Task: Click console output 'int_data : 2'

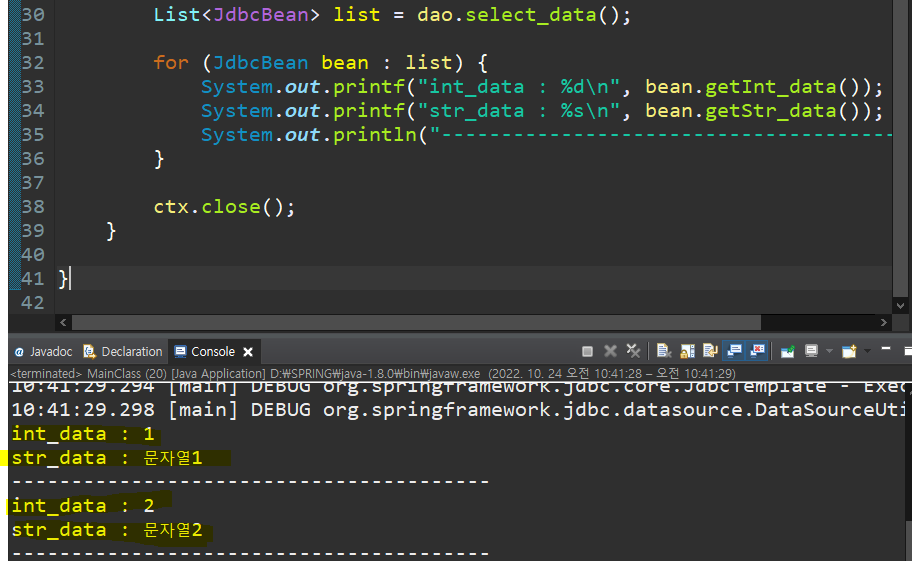Action: tap(83, 506)
